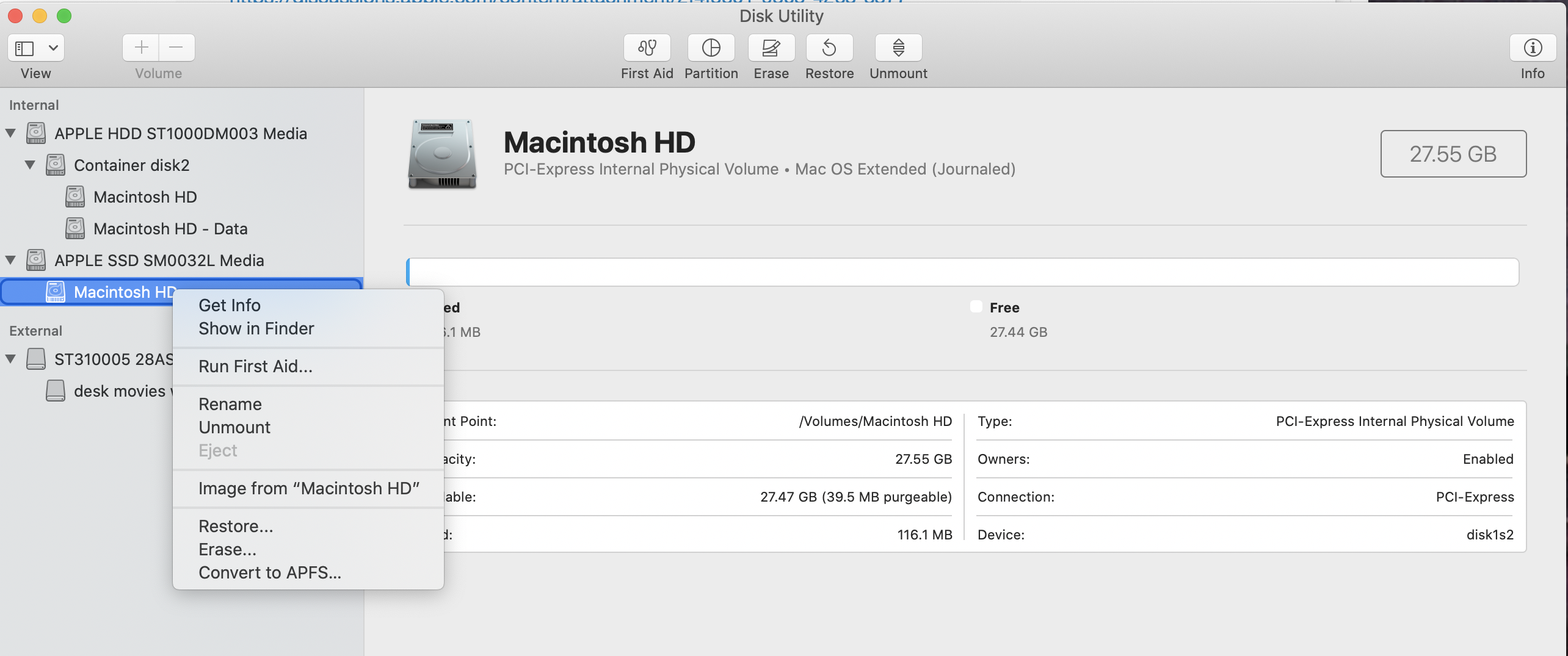
Task: Click the Connection PCI-Express value
Action: pyautogui.click(x=1475, y=497)
